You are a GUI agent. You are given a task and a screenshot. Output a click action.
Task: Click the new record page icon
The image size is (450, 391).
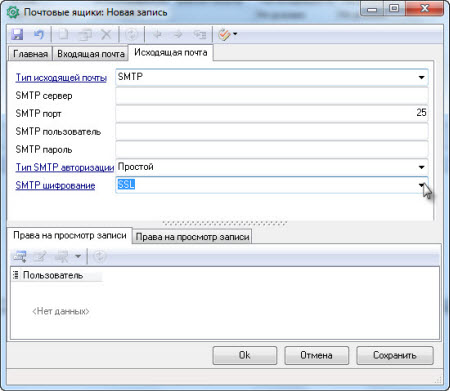[63, 34]
